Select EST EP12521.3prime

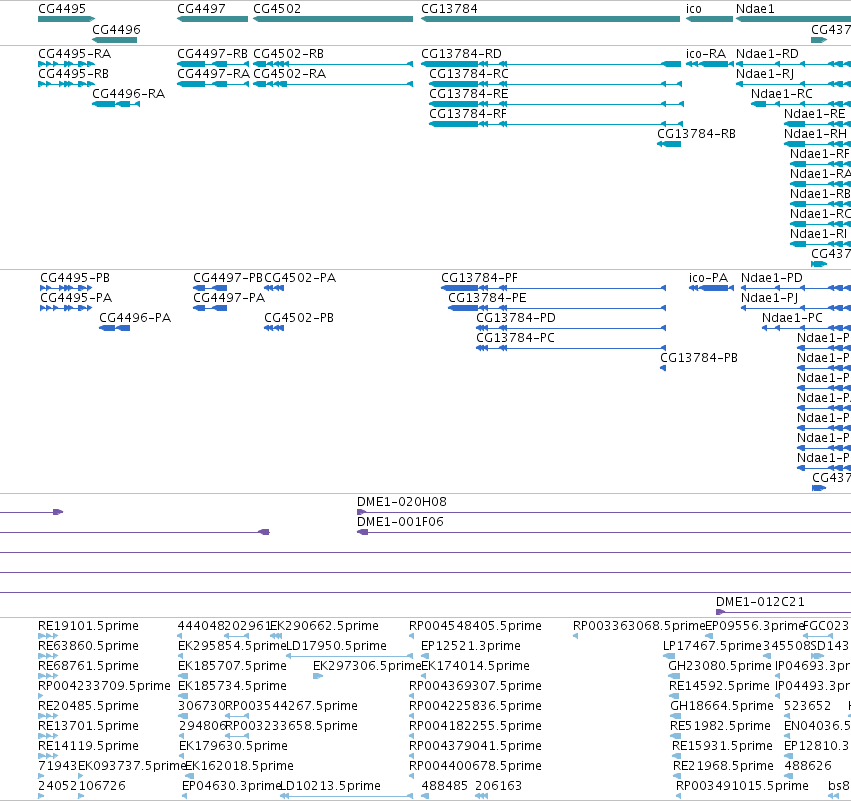(x=425, y=656)
